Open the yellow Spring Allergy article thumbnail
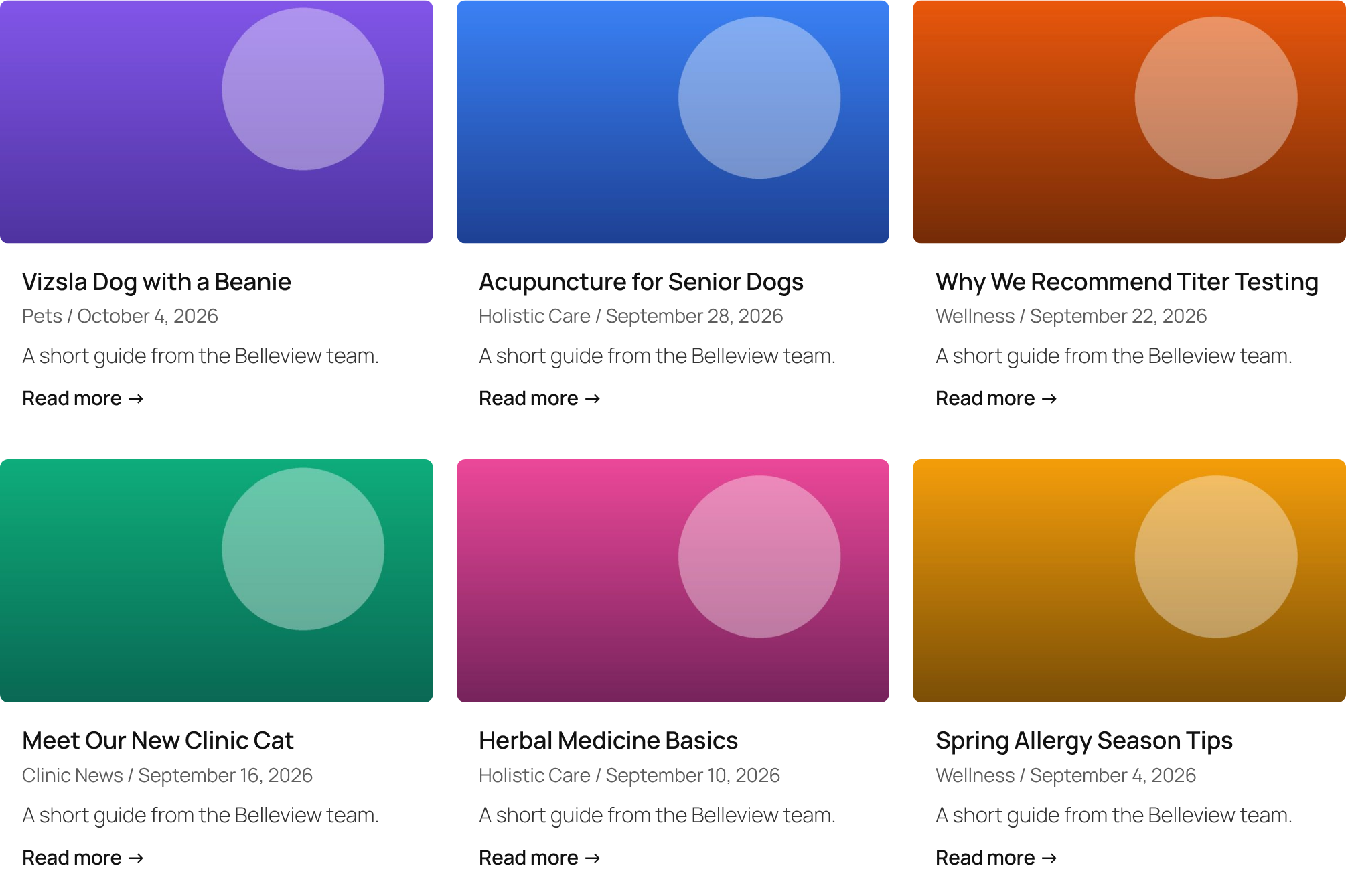The width and height of the screenshot is (1346, 896). pos(1130,581)
